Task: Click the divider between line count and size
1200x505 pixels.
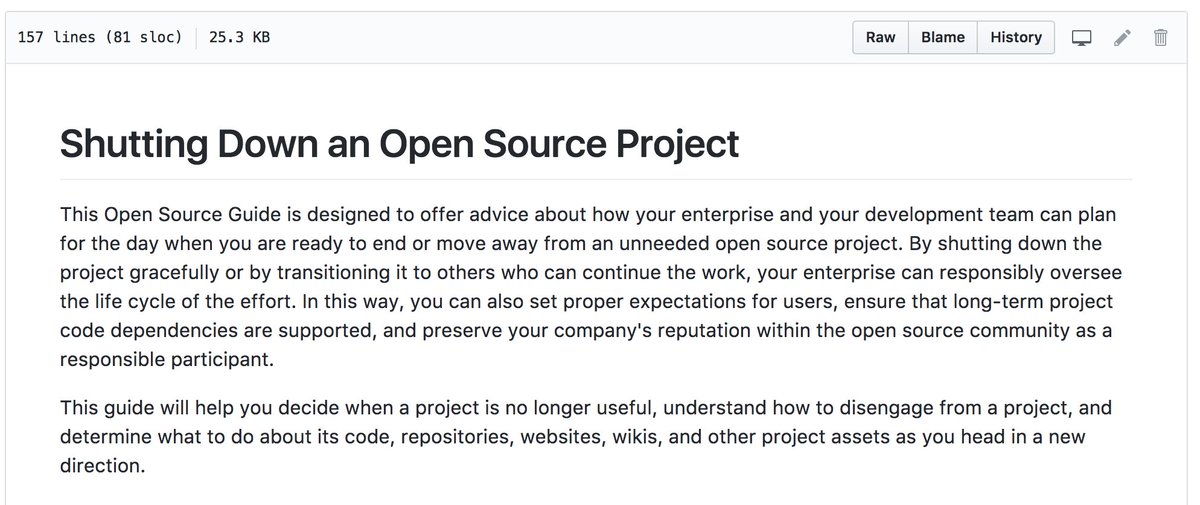Action: [x=196, y=37]
